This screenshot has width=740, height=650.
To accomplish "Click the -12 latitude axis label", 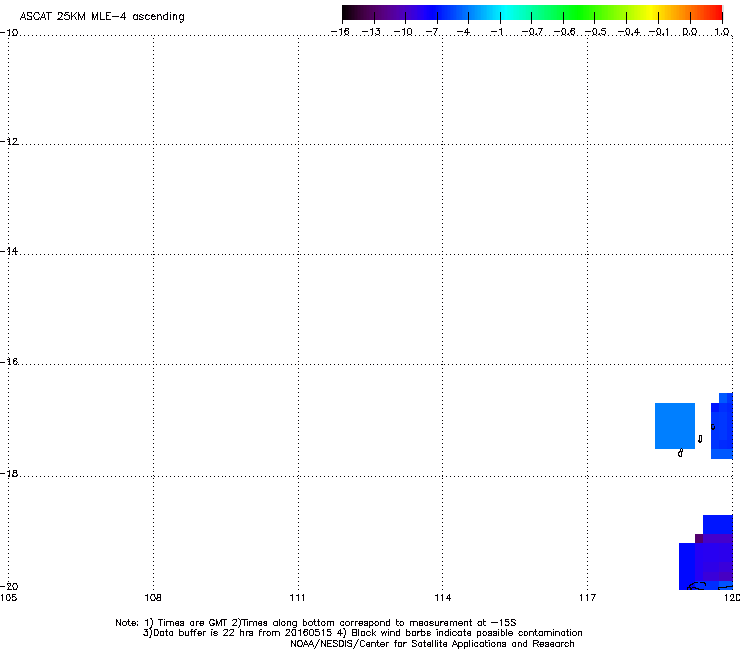I will (x=9, y=142).
